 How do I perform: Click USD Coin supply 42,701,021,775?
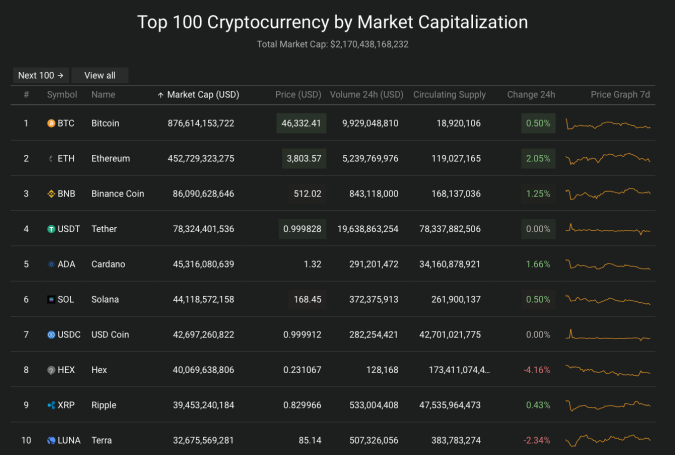tap(450, 335)
